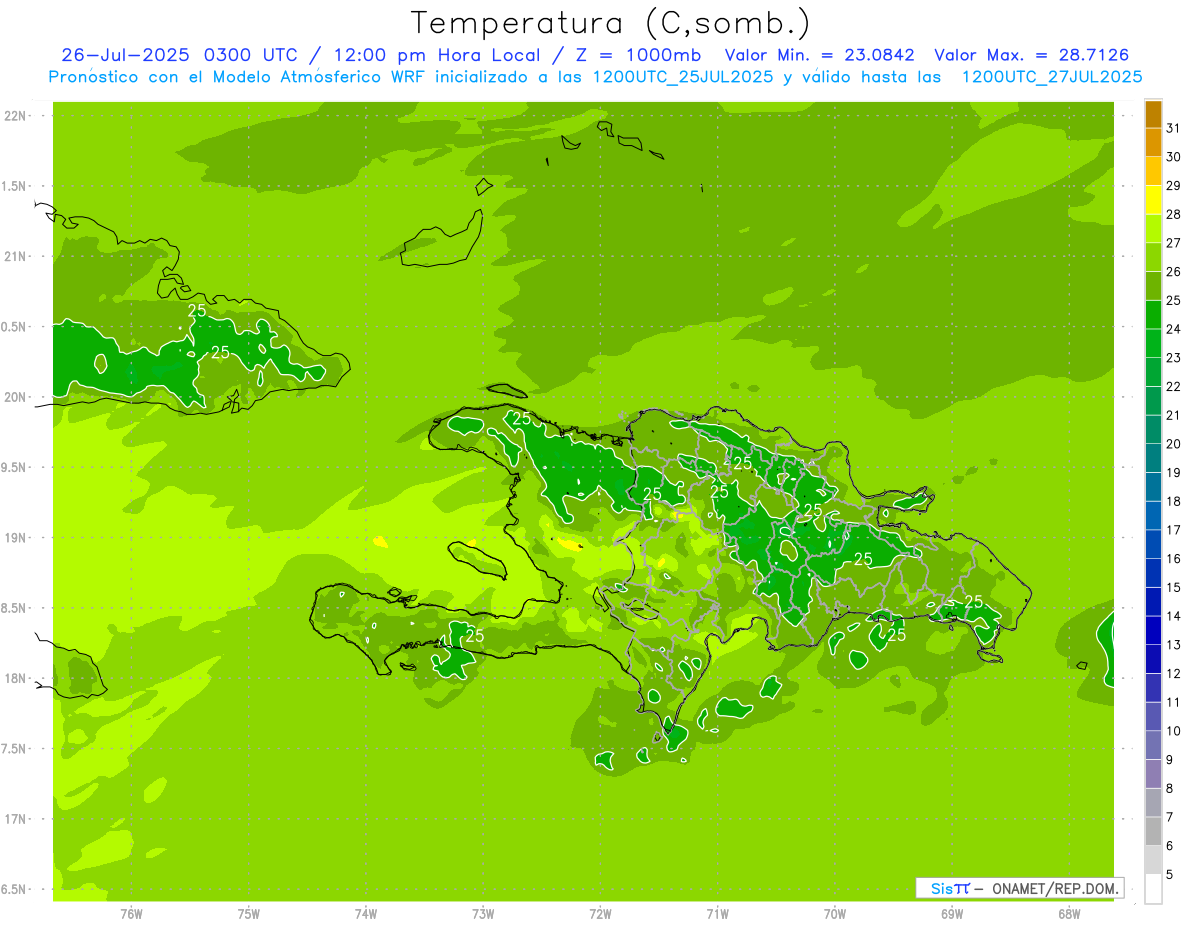Select the WRF model forecast description line
The image size is (1200, 927).
pyautogui.click(x=595, y=76)
